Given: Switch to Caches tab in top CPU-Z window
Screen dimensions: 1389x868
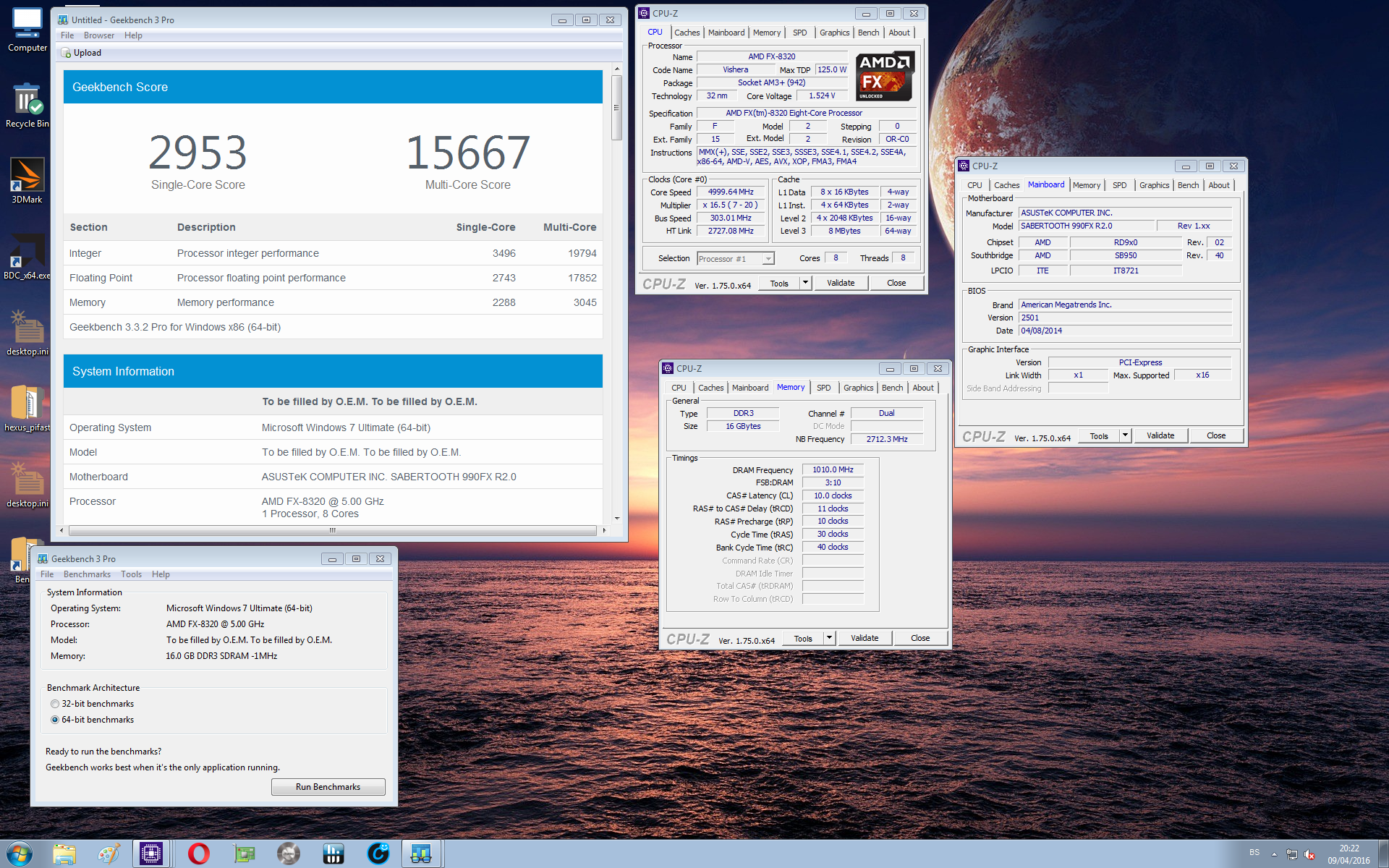Looking at the screenshot, I should (687, 33).
